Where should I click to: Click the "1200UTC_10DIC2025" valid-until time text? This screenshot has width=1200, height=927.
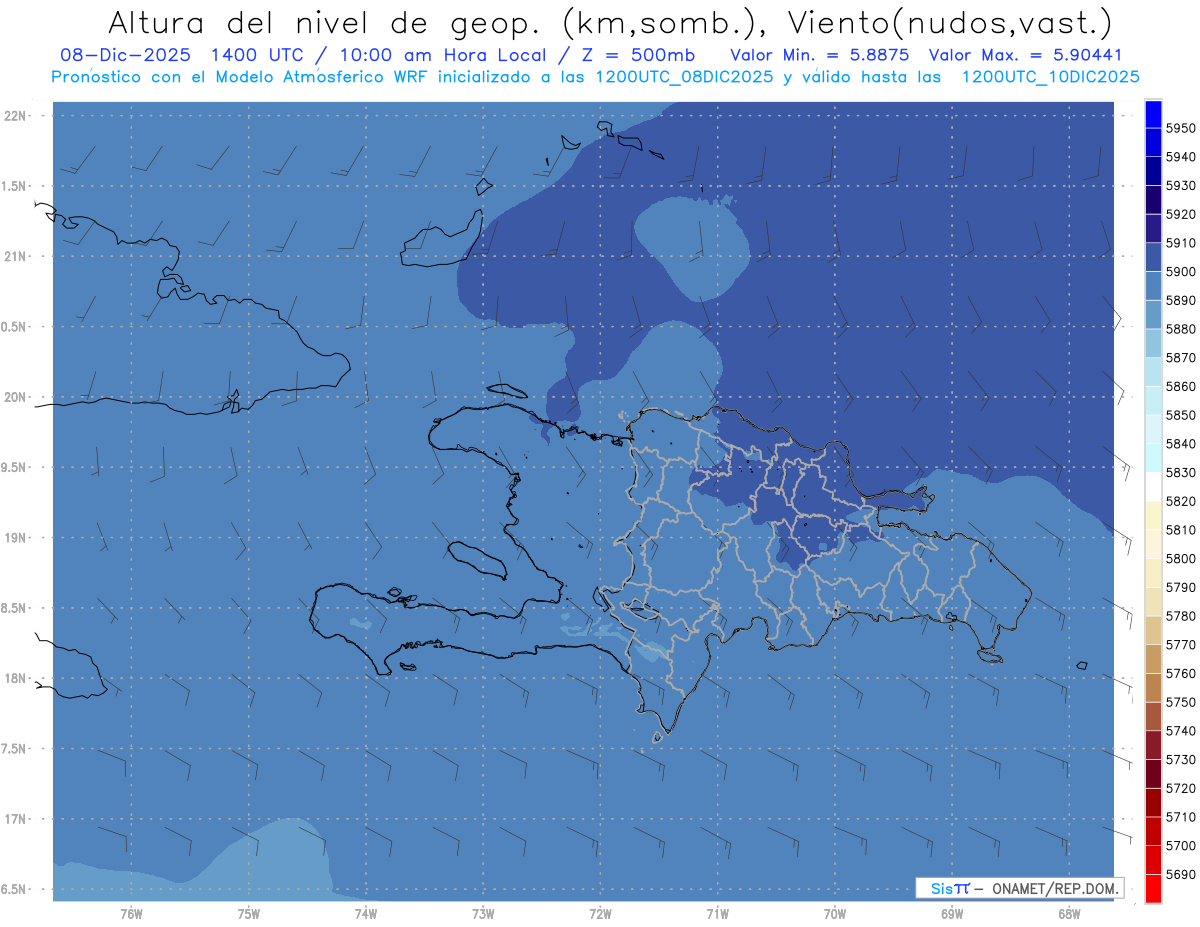click(x=1050, y=77)
